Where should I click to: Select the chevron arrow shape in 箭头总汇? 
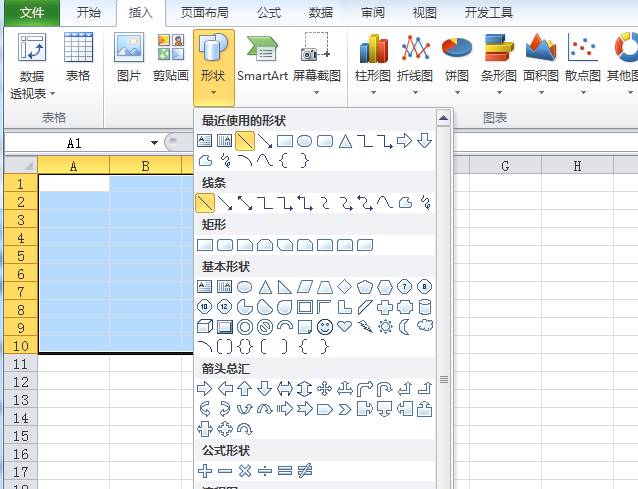coord(345,409)
